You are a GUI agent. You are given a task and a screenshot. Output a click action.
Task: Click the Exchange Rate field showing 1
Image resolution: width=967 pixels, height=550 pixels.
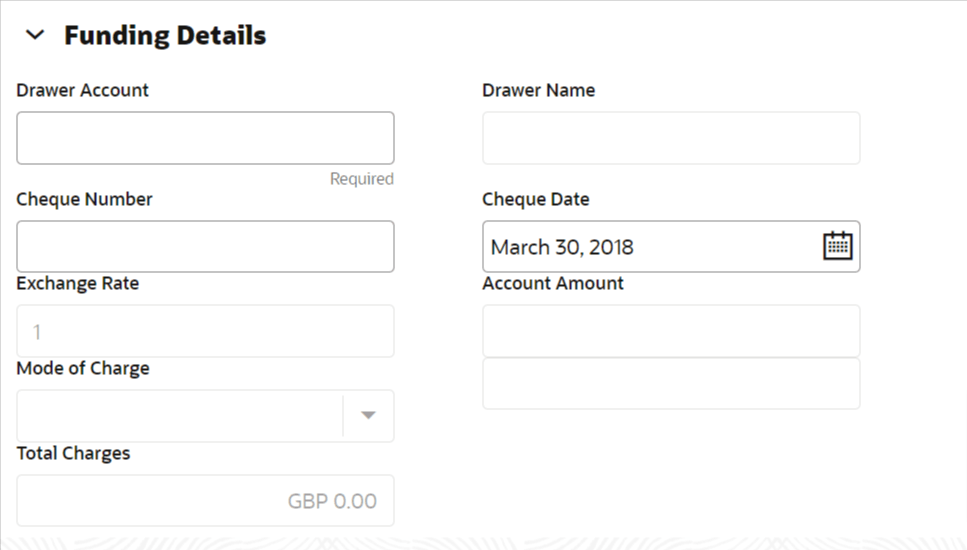205,331
